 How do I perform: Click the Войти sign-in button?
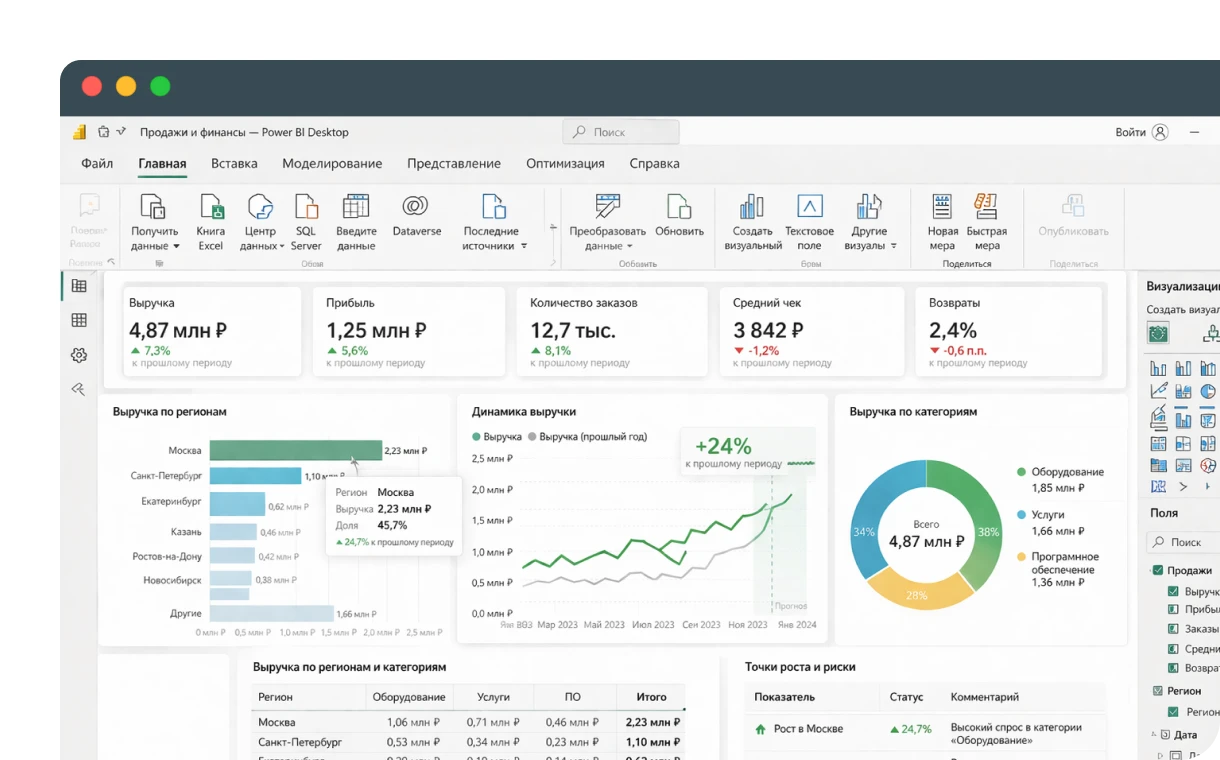(1141, 132)
